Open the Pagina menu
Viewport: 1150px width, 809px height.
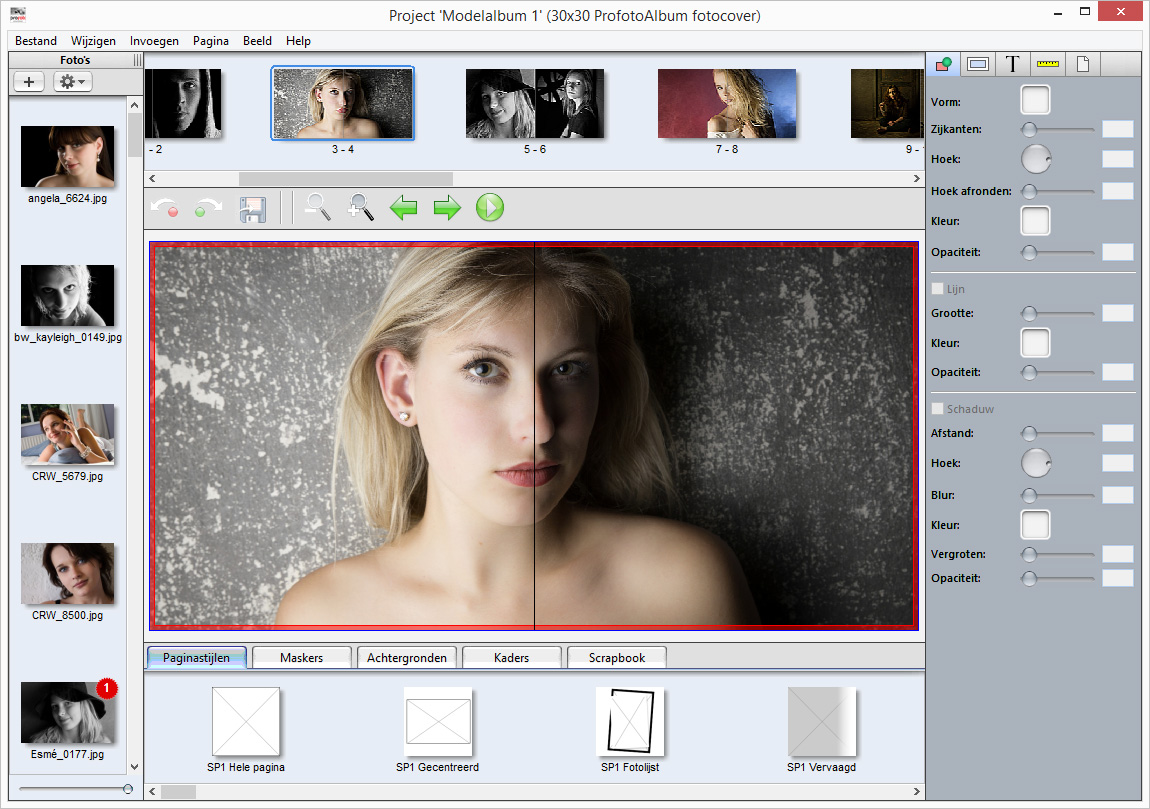point(210,41)
